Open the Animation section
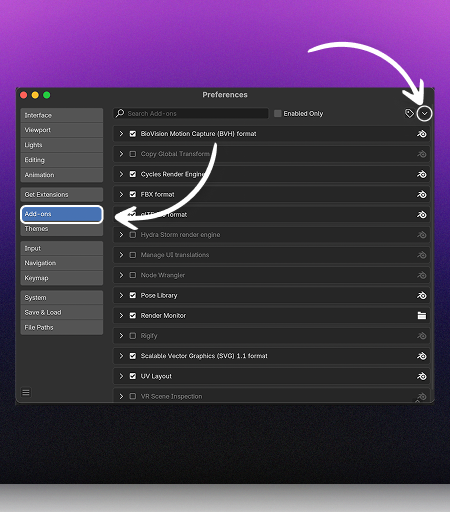The width and height of the screenshot is (450, 512). 62,175
